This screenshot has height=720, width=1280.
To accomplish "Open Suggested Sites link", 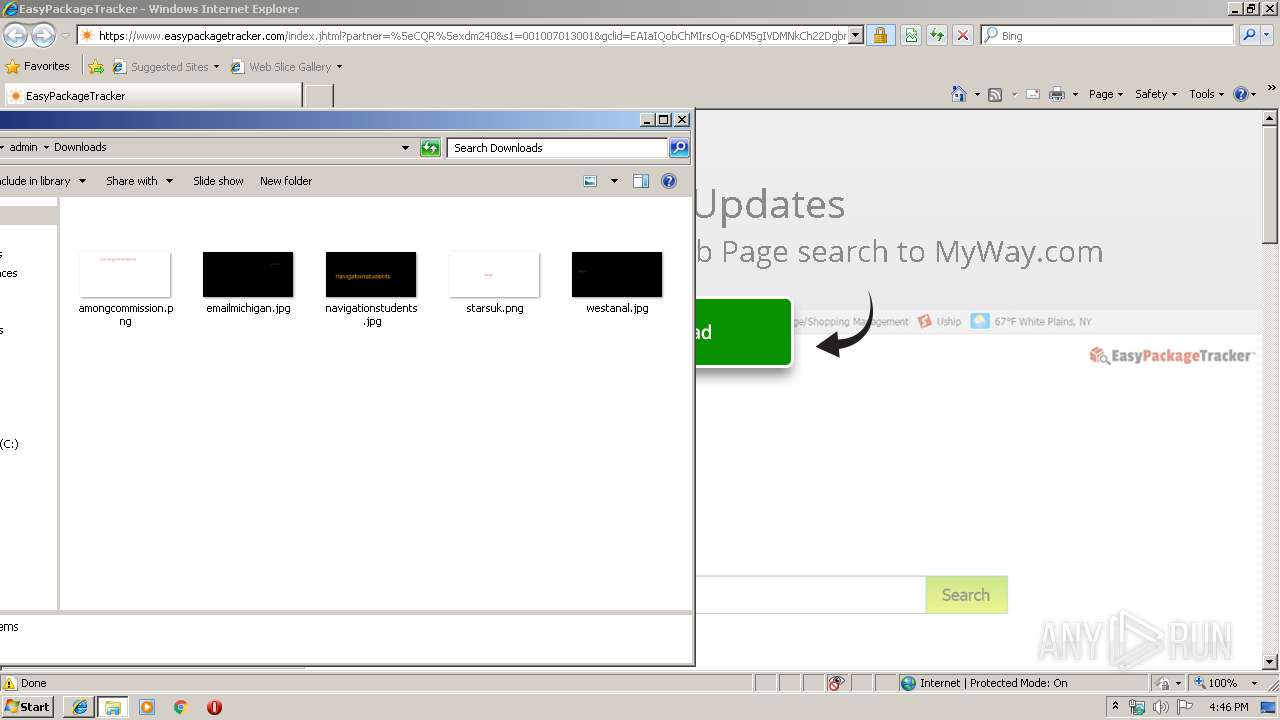I will [x=165, y=67].
